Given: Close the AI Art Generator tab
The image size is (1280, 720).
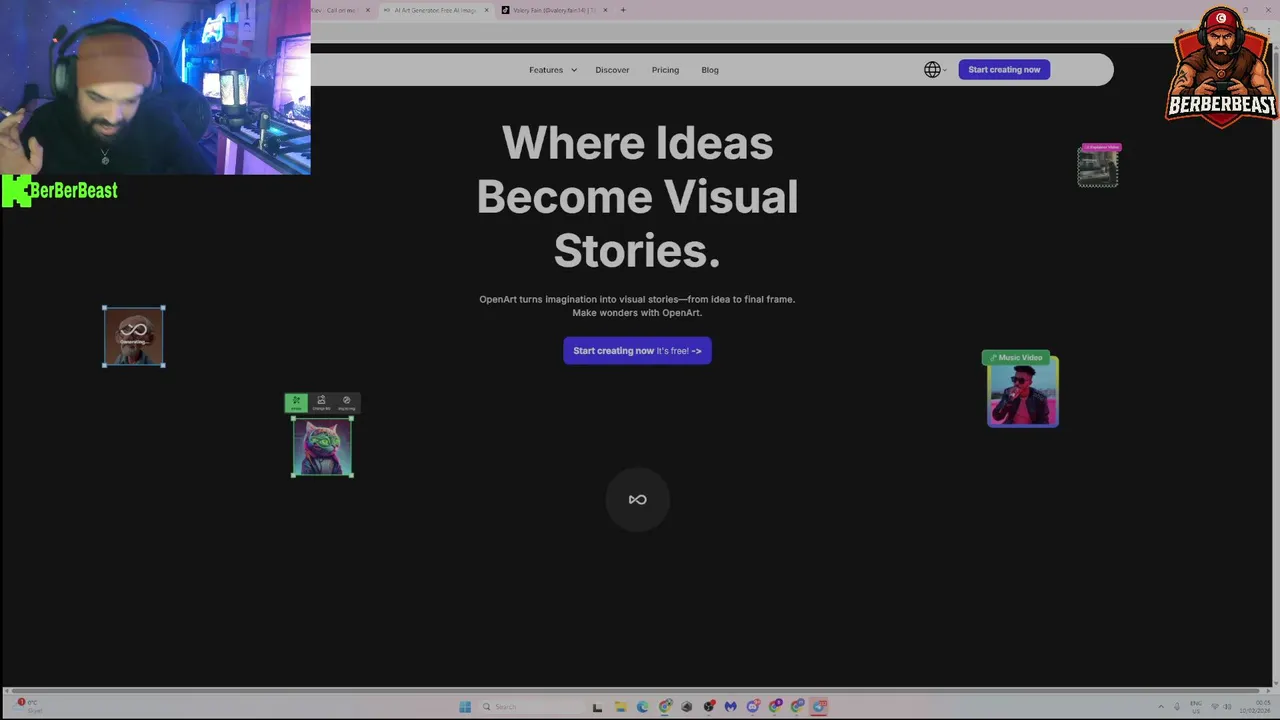Looking at the screenshot, I should point(487,10).
